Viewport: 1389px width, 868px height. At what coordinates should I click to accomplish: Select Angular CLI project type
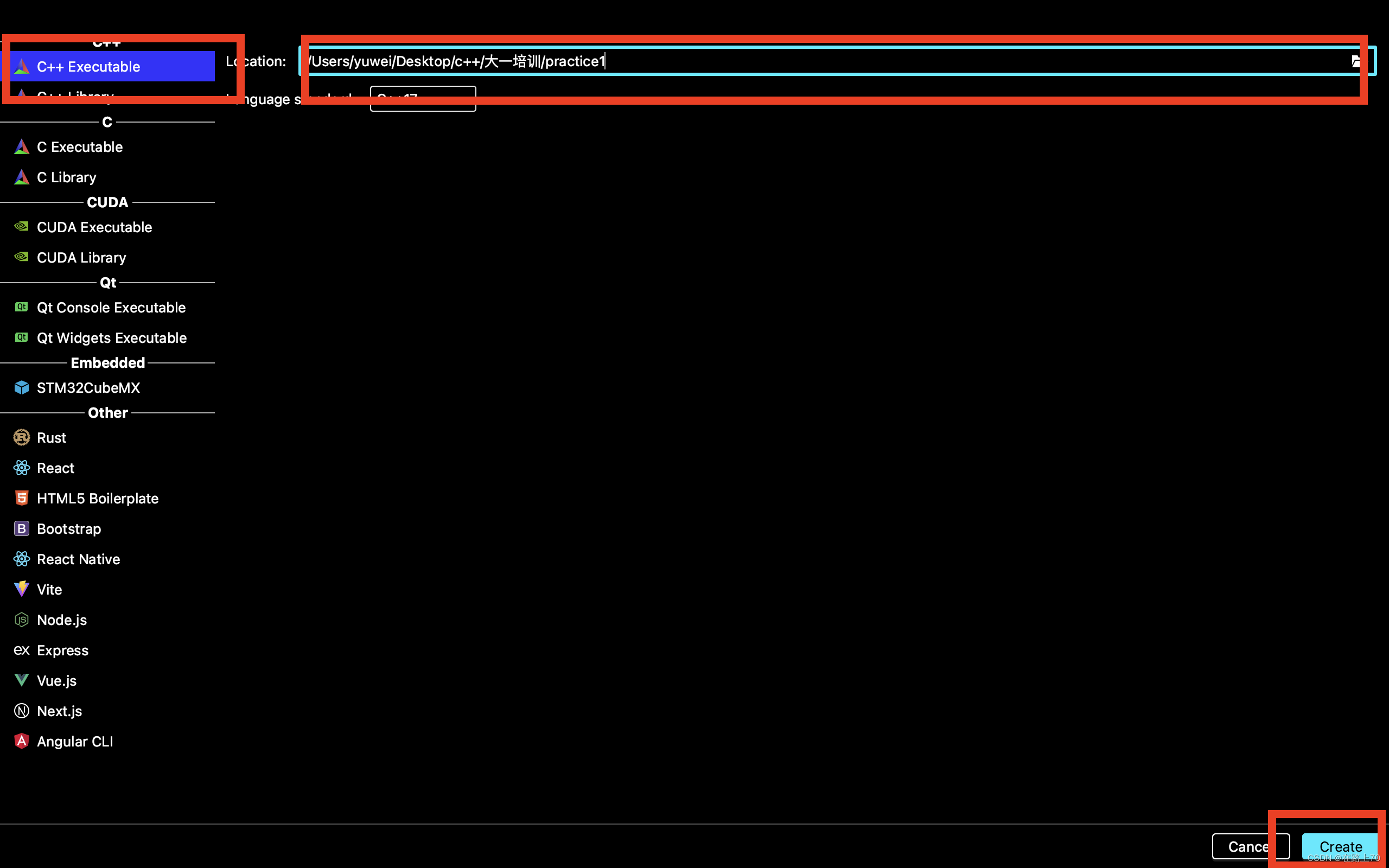(74, 741)
